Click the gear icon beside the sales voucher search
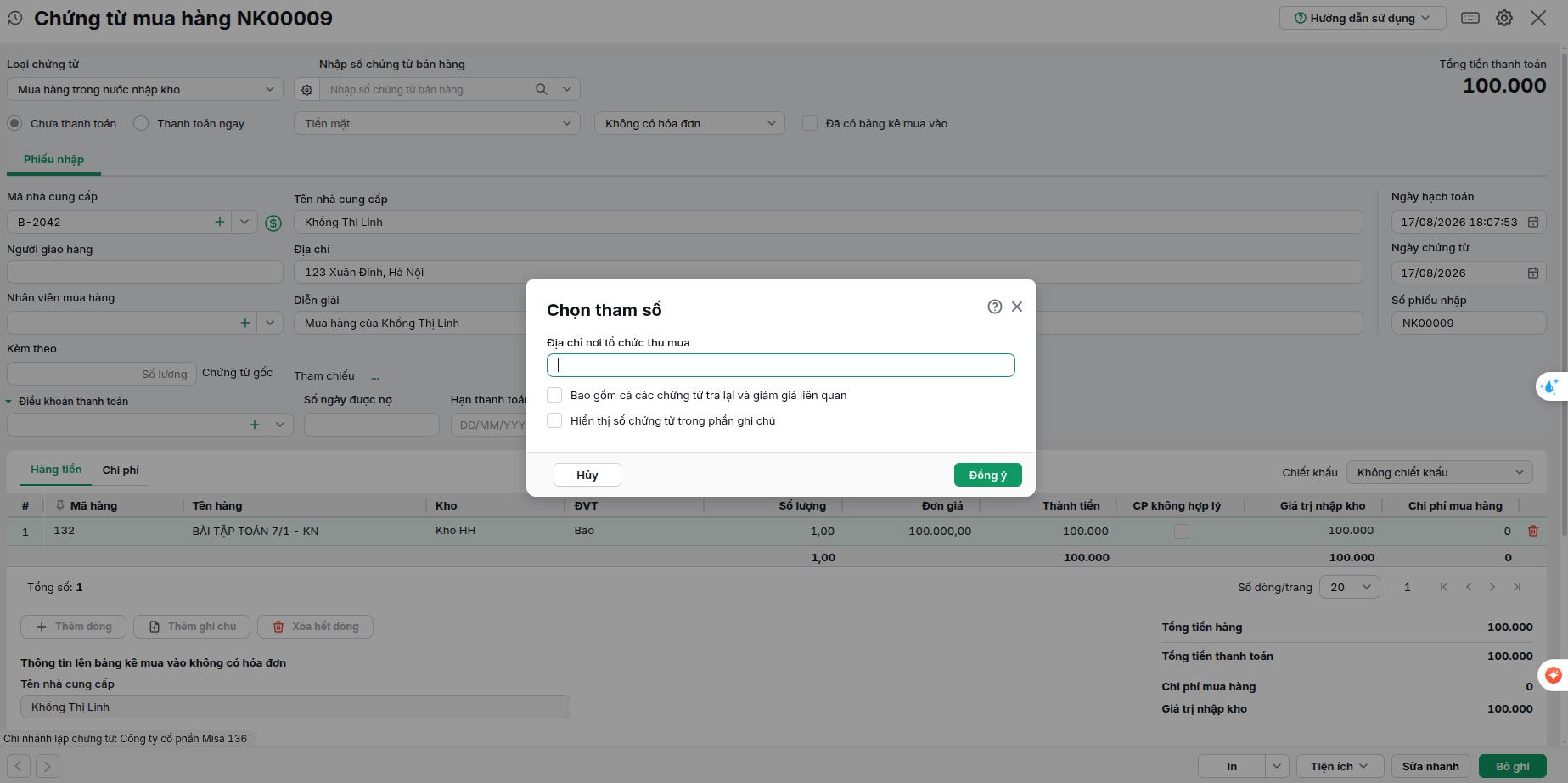This screenshot has width=1568, height=783. (307, 90)
